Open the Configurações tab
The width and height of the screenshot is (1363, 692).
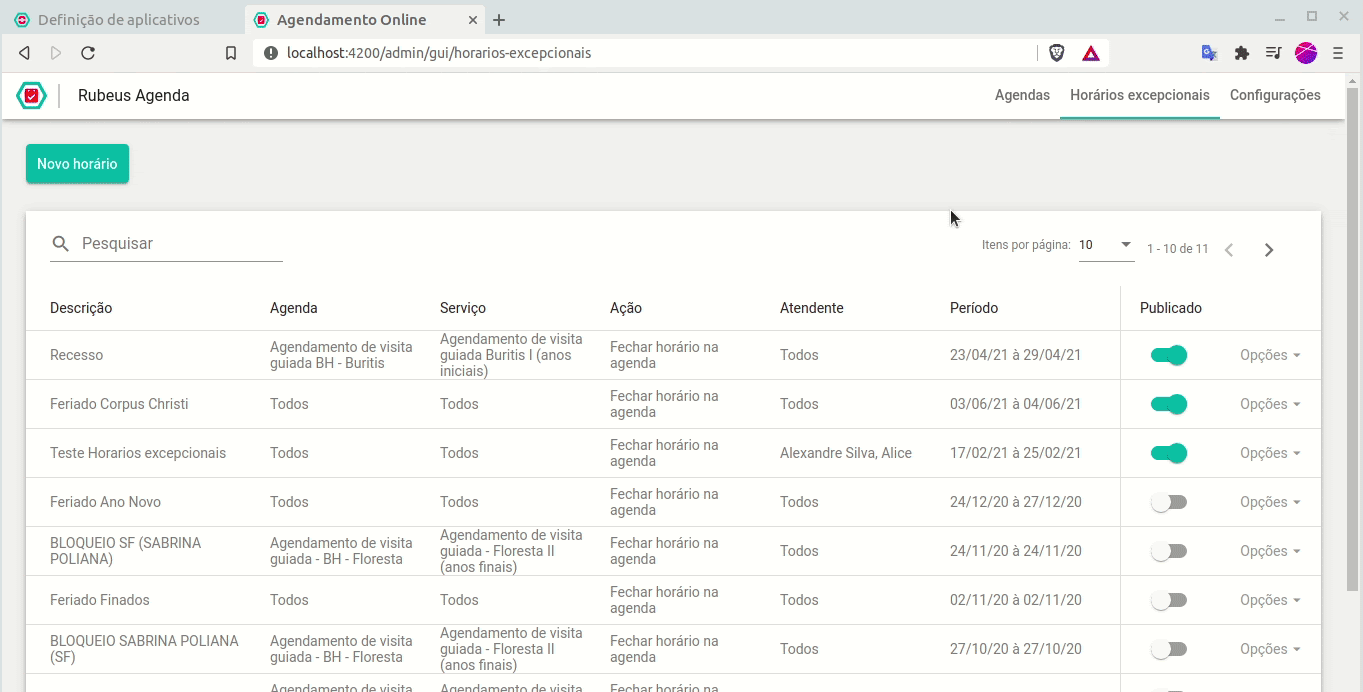1275,95
